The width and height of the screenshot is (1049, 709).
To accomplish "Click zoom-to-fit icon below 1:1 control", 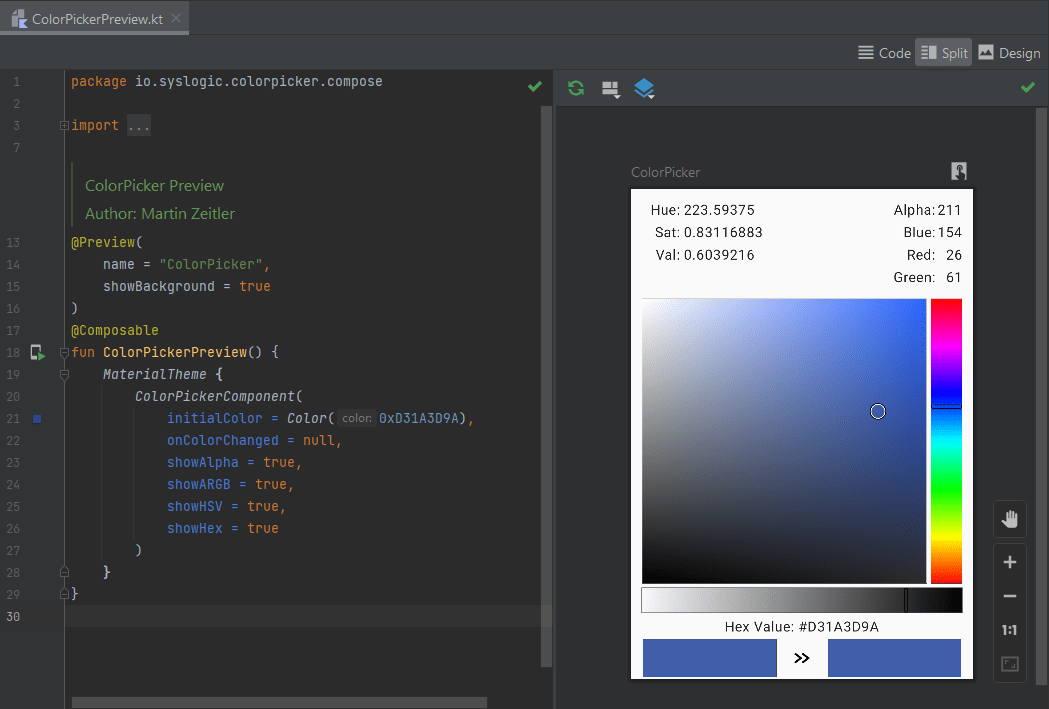I will coord(1009,664).
